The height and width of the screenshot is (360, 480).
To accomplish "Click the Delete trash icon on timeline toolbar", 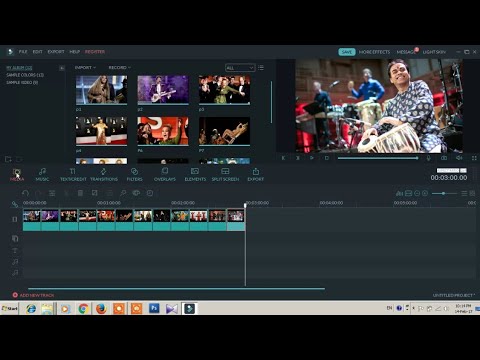I will pos(80,193).
